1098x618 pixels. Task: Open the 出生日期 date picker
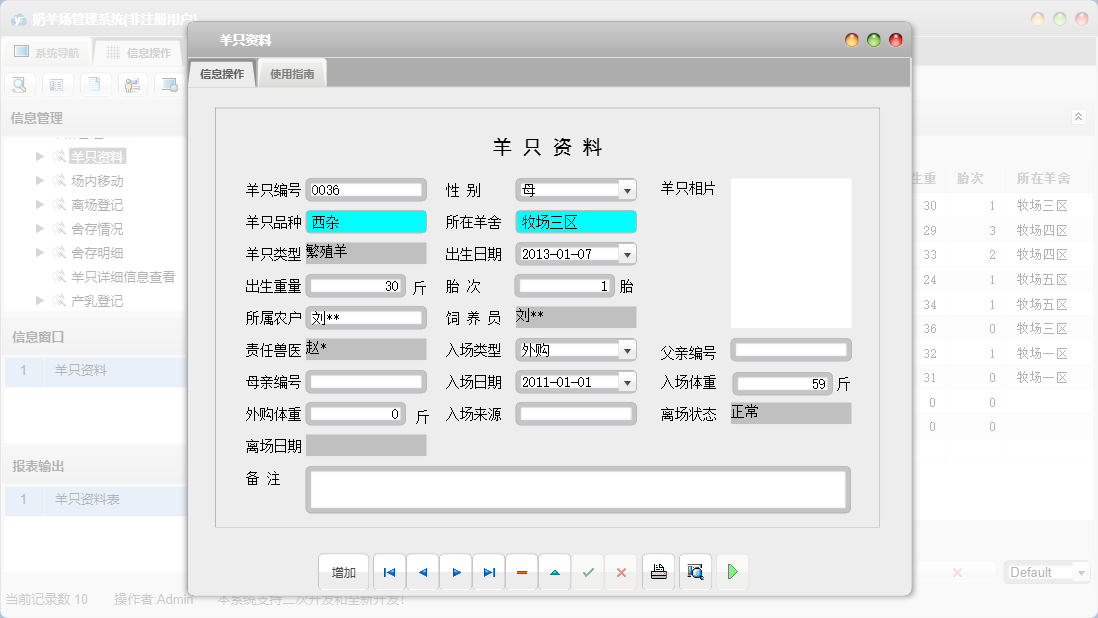pos(626,253)
